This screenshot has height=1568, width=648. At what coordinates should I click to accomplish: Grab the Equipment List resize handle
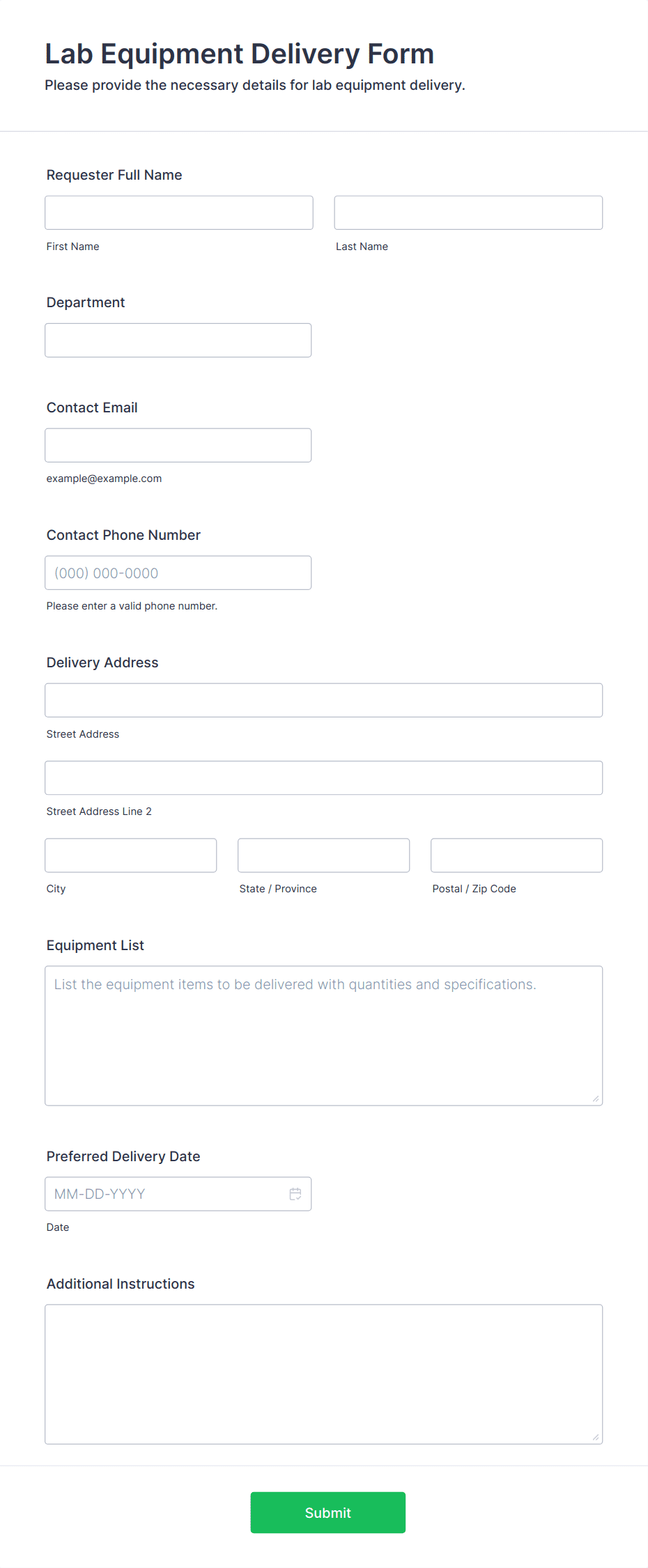596,1099
